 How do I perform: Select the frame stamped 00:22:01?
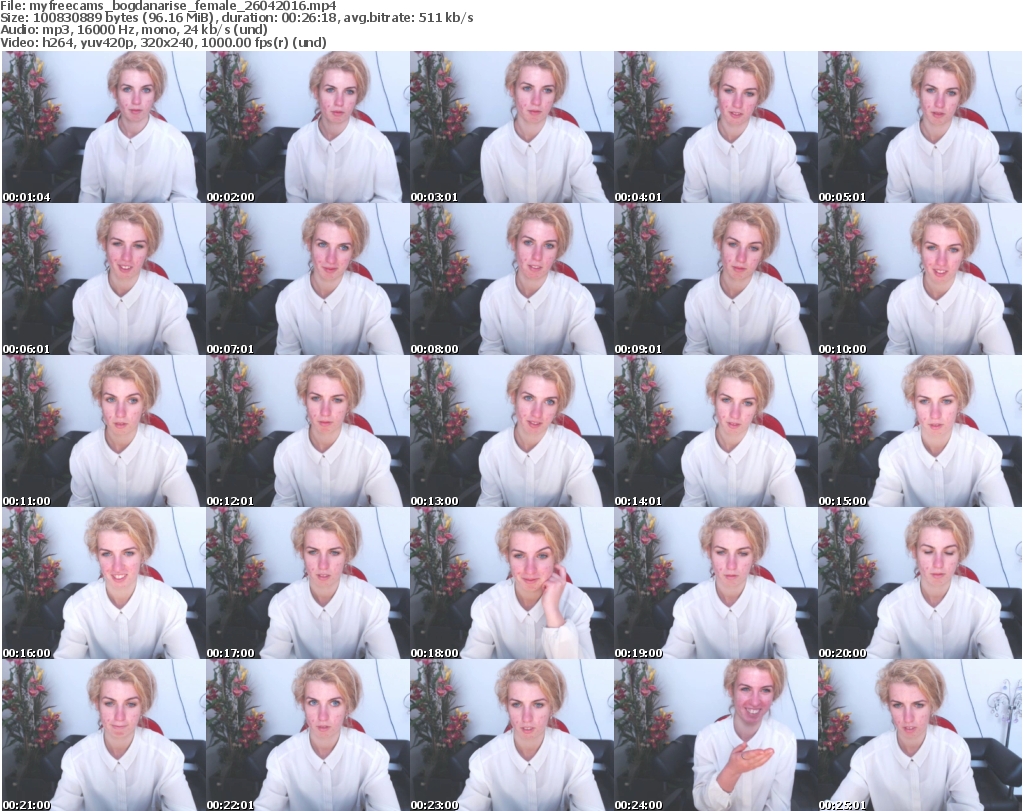[308, 735]
